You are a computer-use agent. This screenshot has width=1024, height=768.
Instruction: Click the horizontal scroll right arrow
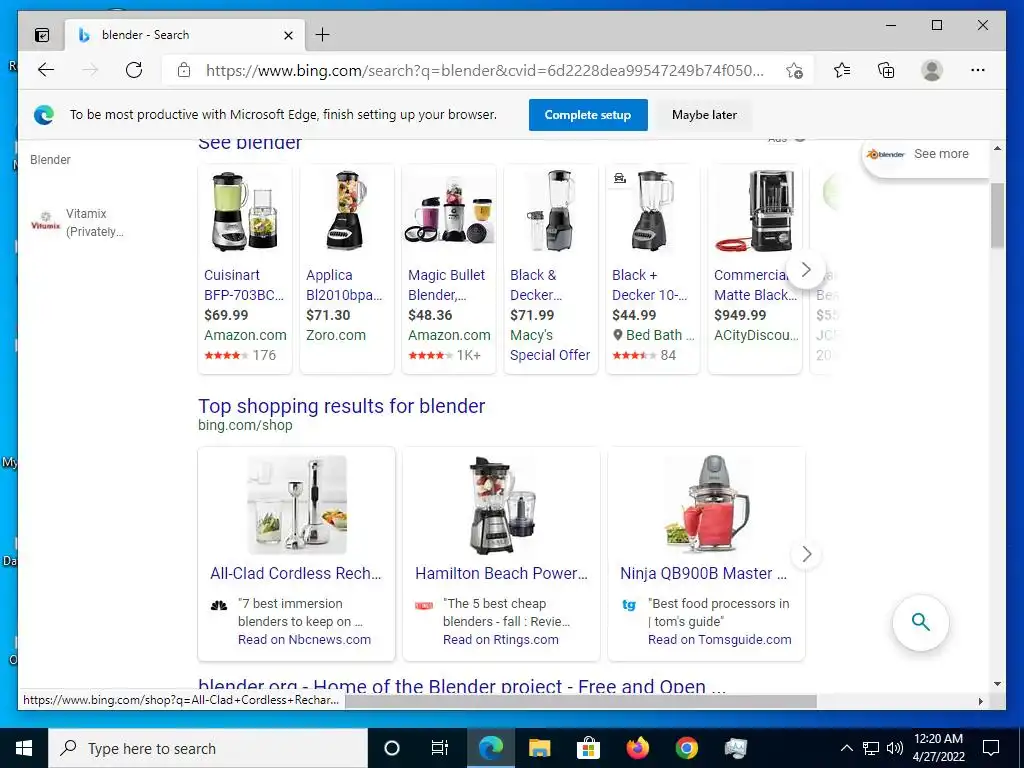(x=980, y=701)
